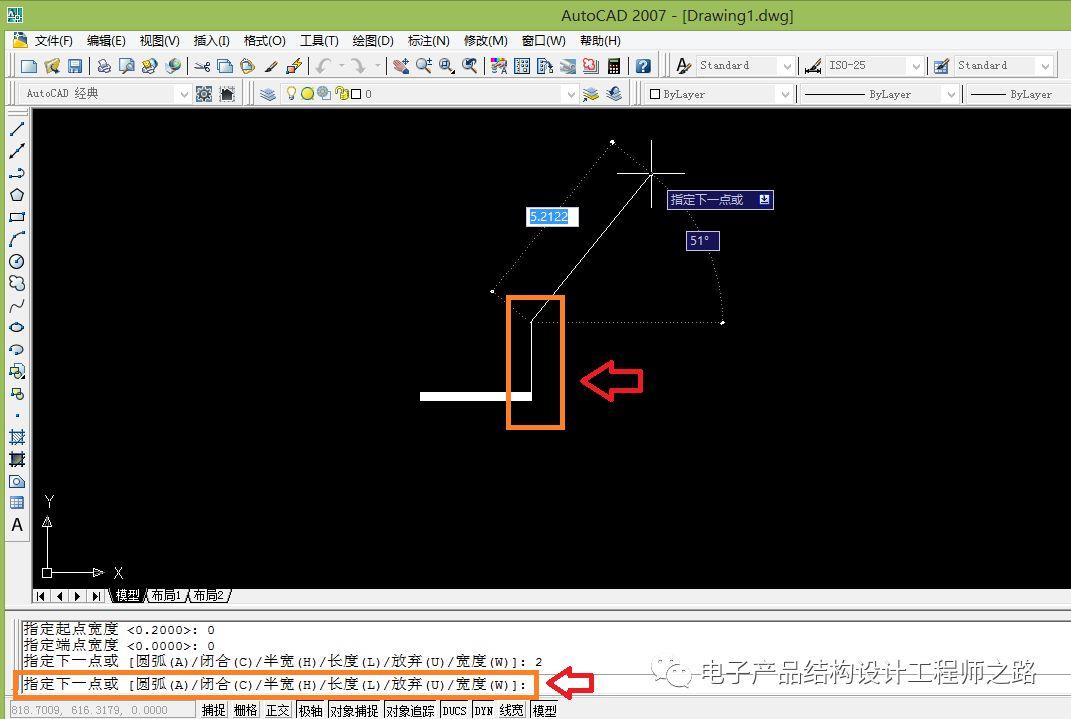The height and width of the screenshot is (719, 1071).
Task: Select the Hatch tool
Action: click(x=17, y=437)
